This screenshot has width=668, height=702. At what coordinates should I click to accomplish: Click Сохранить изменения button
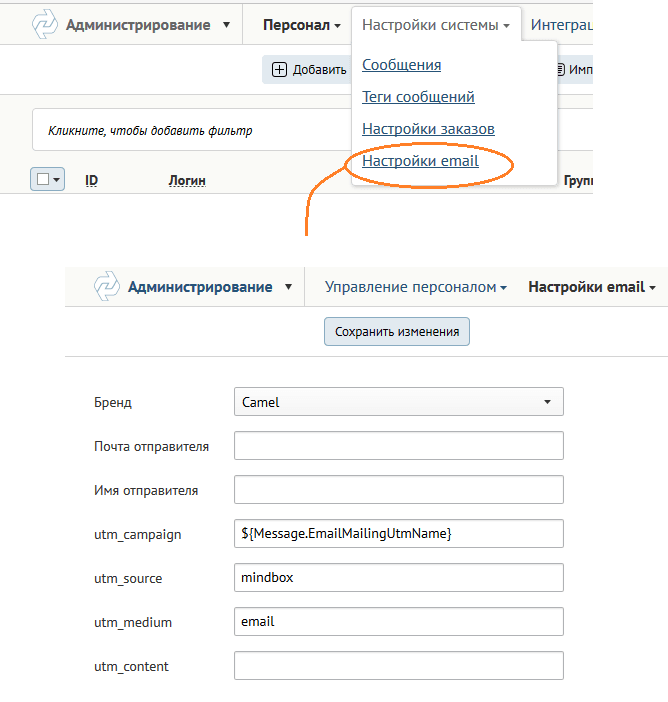397,332
